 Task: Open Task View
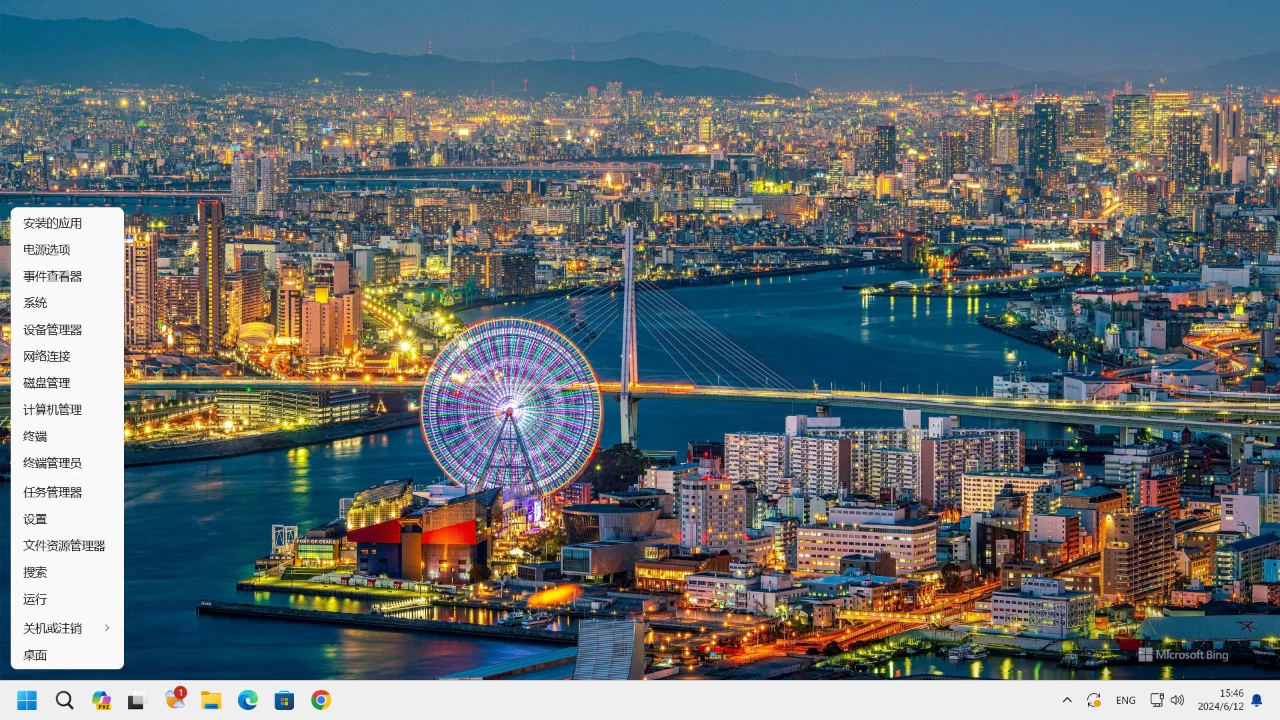click(135, 700)
